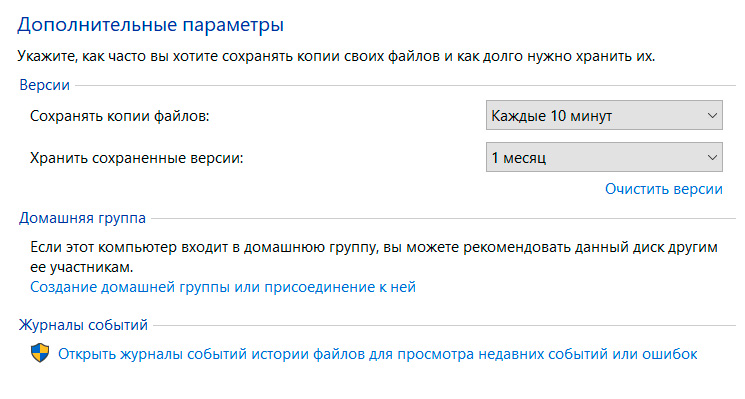This screenshot has height=399, width=745.
Task: Click the "Очистить версии" link
Action: [x=663, y=189]
